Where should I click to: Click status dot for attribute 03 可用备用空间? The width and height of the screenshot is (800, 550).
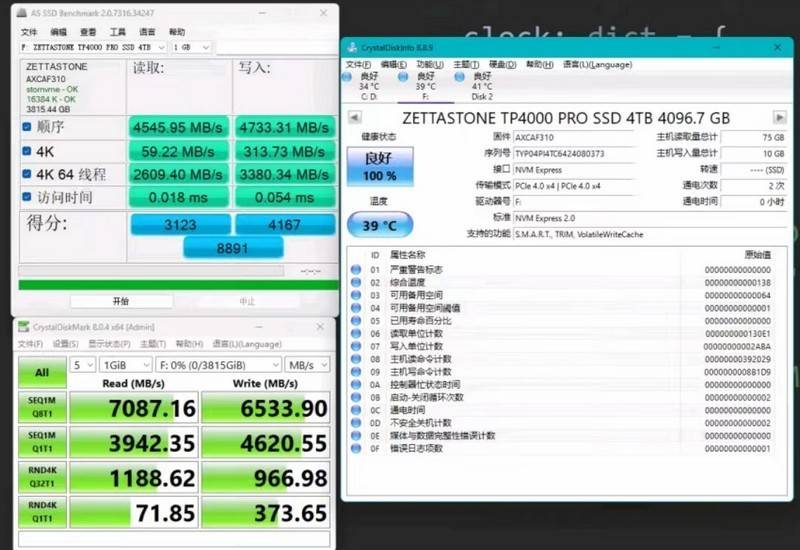[356, 295]
